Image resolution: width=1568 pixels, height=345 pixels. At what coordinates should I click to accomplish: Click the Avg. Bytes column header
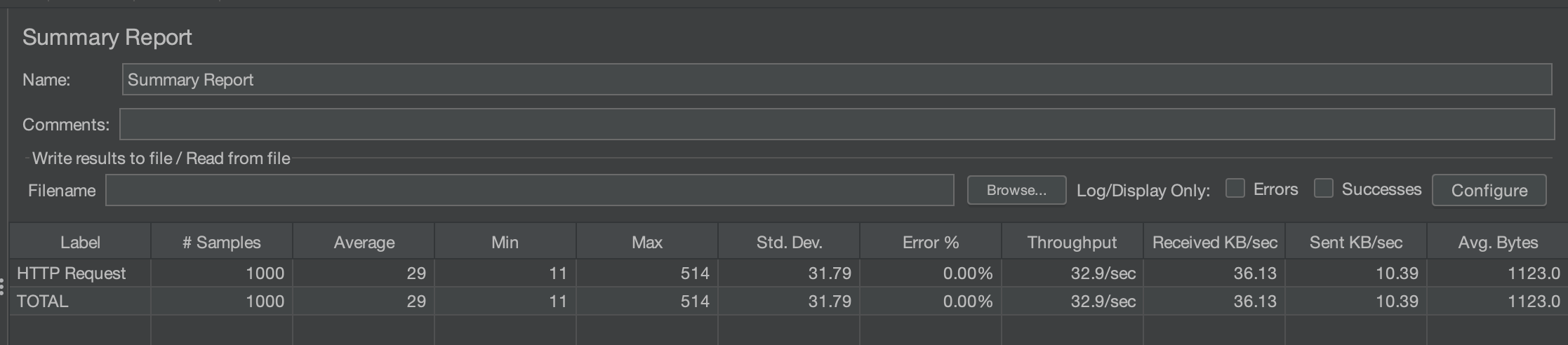point(1498,243)
